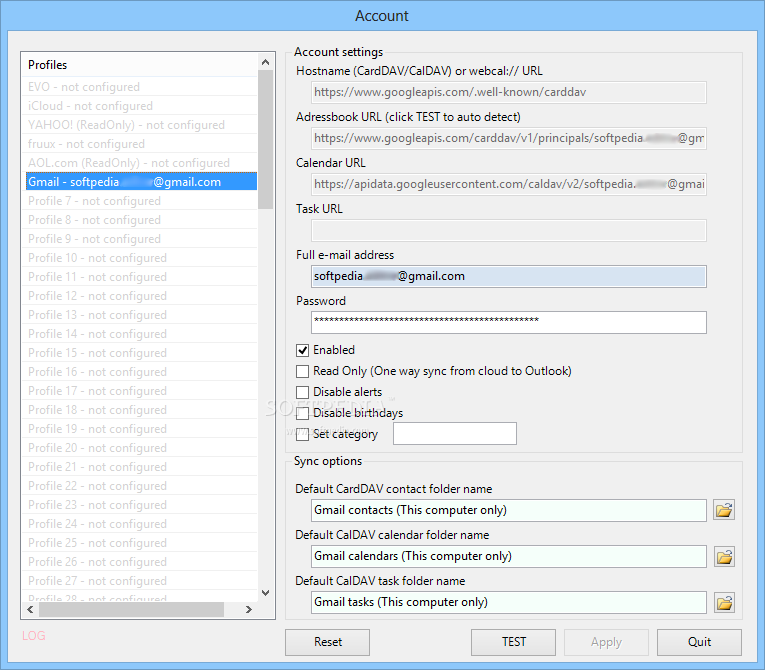Select Profile 20 - not configured

(139, 448)
